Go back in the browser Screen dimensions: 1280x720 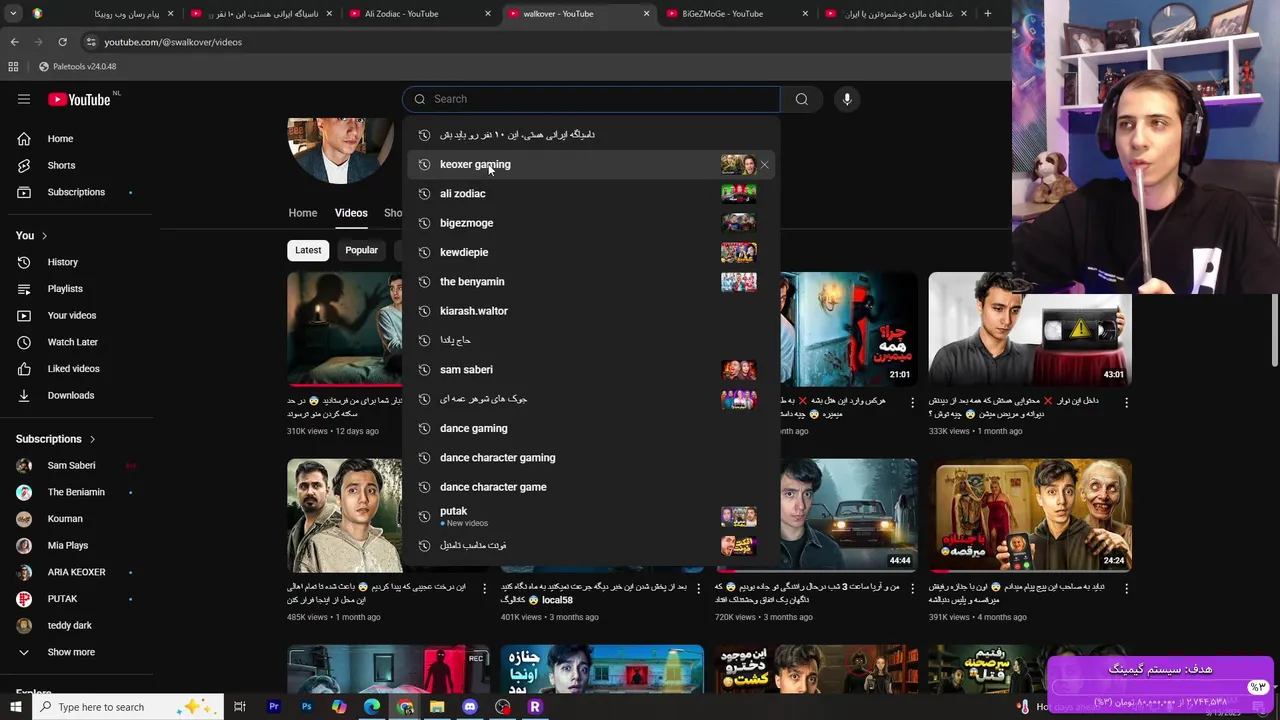pyautogui.click(x=14, y=42)
